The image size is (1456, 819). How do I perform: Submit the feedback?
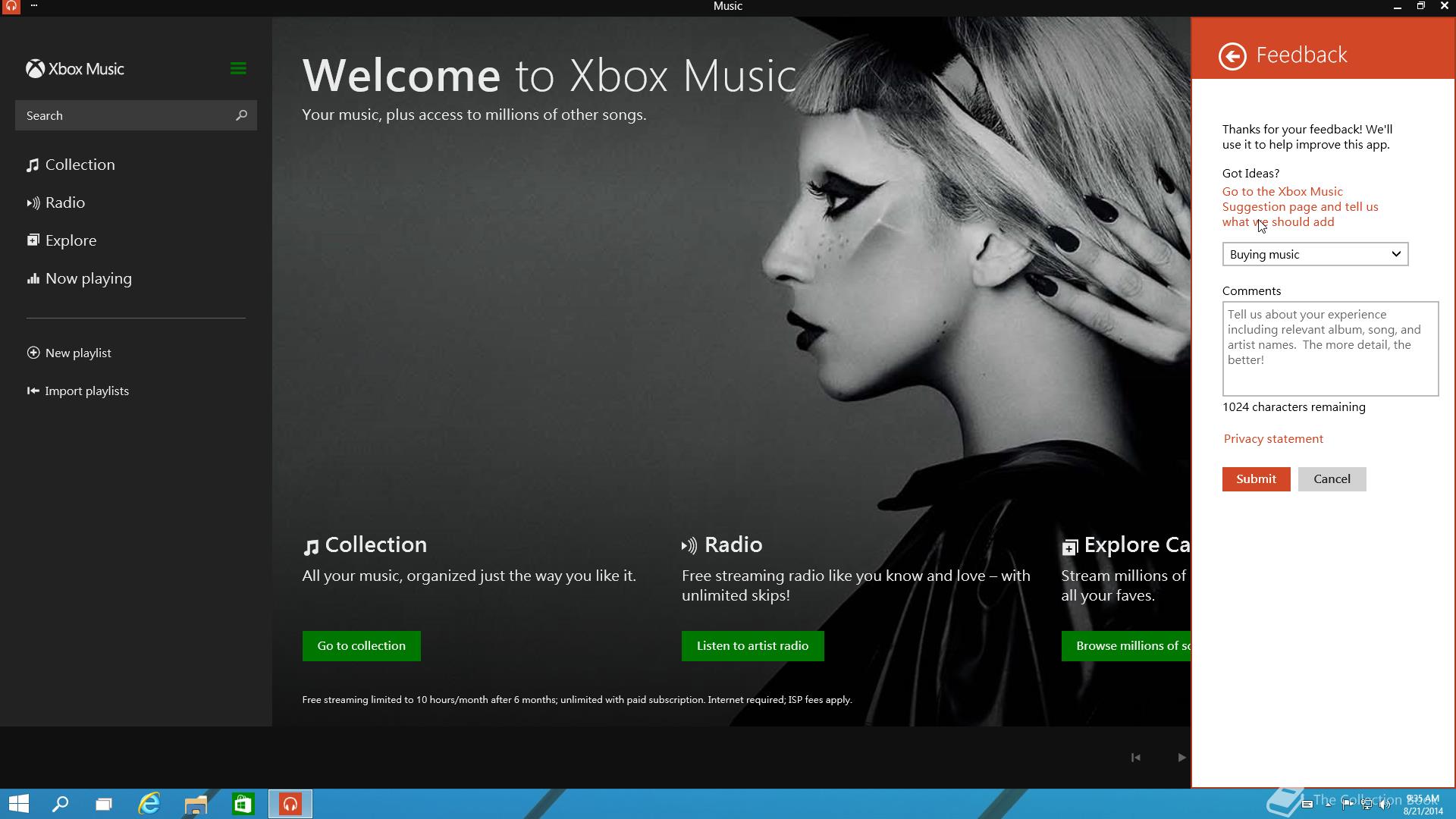pos(1256,479)
